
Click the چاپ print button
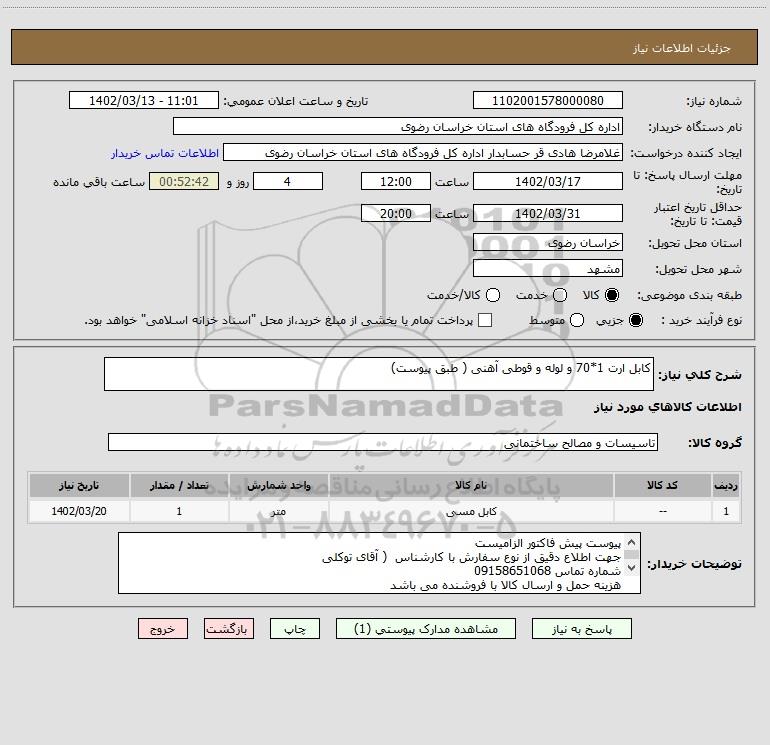tap(295, 629)
